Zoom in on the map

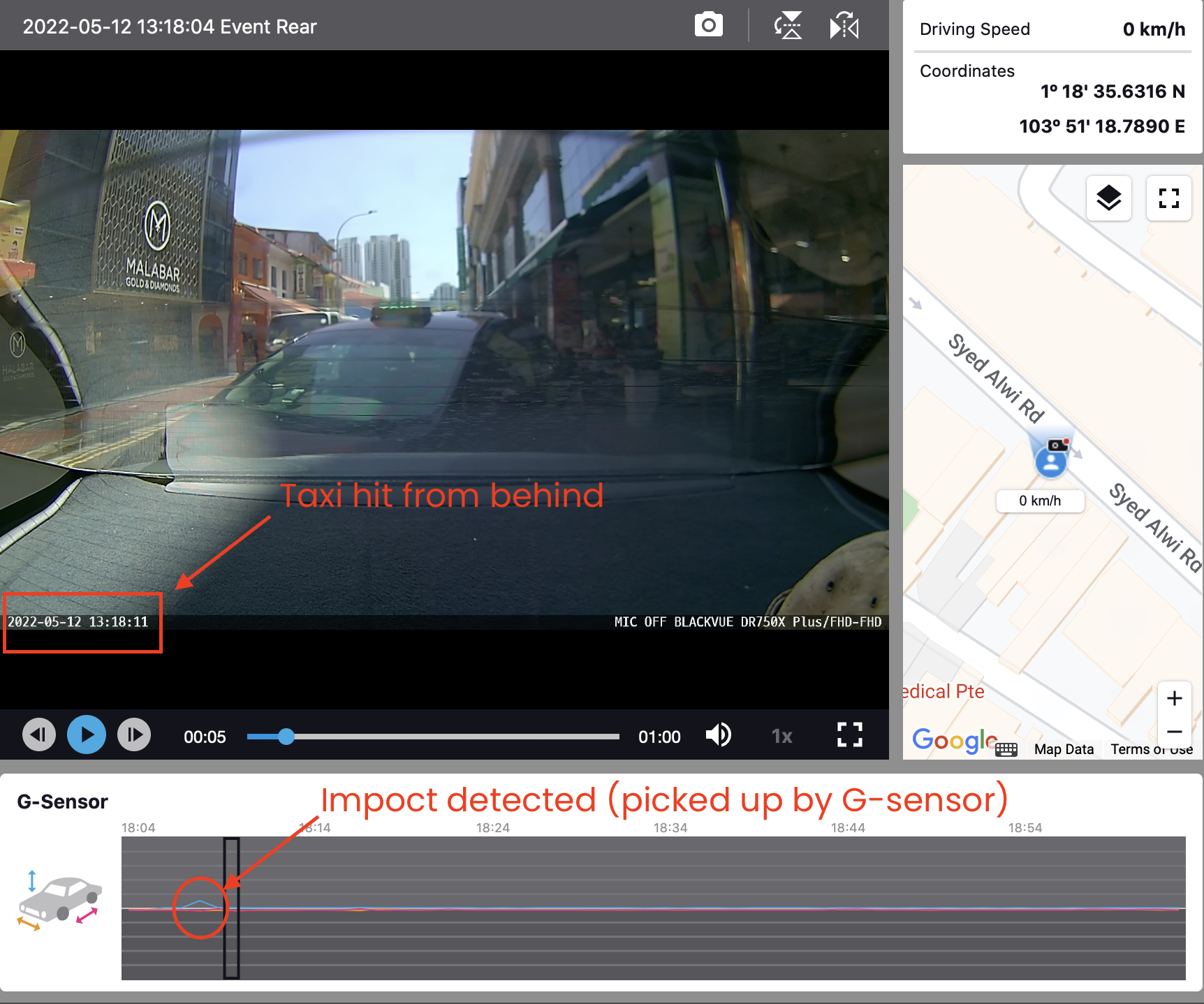tap(1174, 698)
